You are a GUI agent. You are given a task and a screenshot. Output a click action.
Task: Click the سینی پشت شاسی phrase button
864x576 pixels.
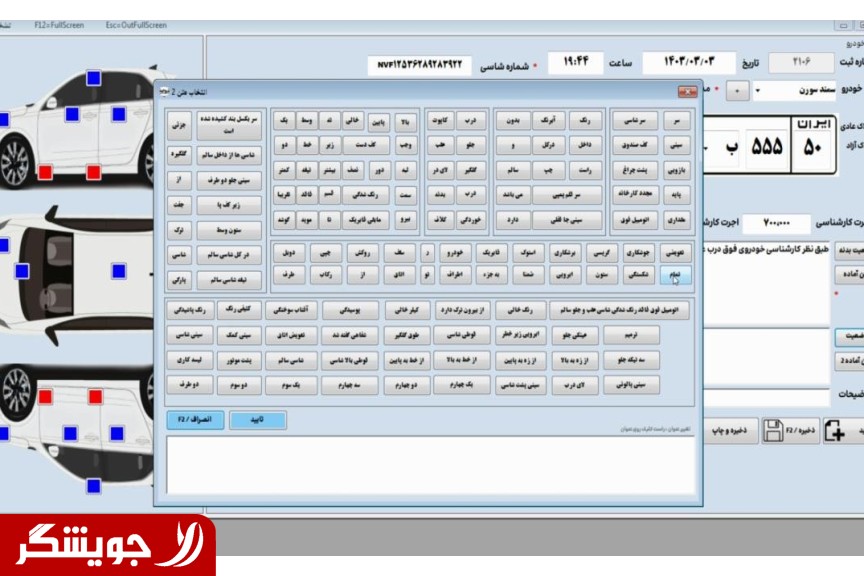[x=519, y=384]
